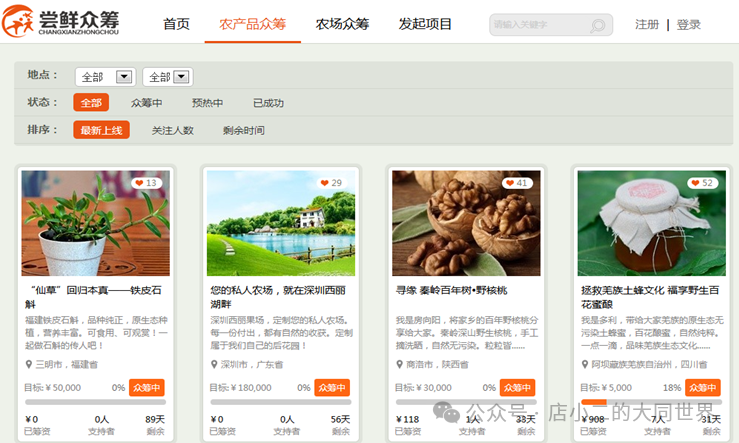
Task: Click the 深圳市，广东省 location text
Action: click(252, 364)
